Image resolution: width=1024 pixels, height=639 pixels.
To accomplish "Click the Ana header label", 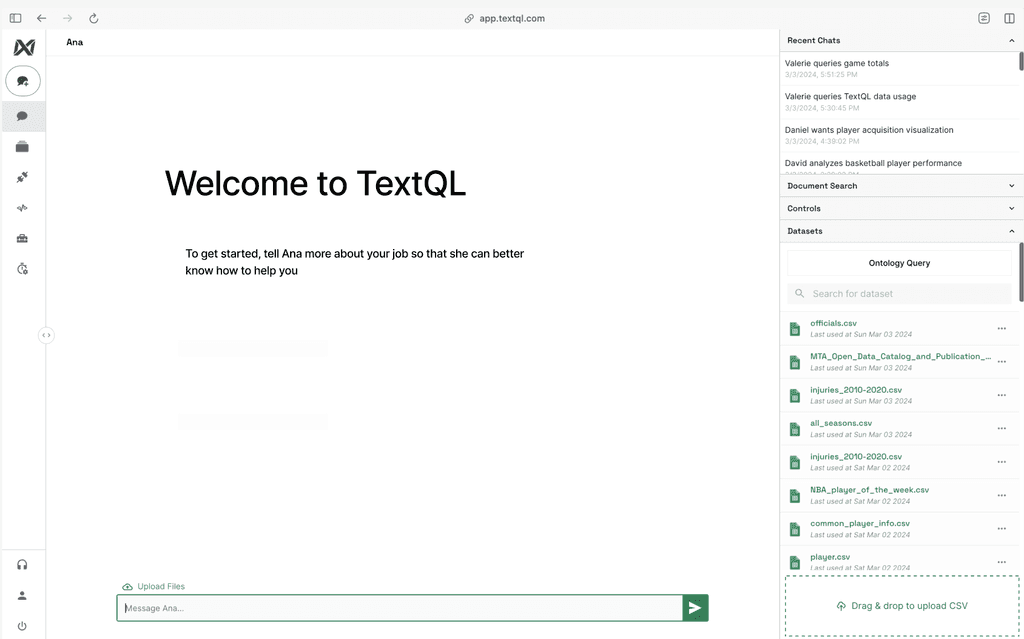I will tap(74, 42).
